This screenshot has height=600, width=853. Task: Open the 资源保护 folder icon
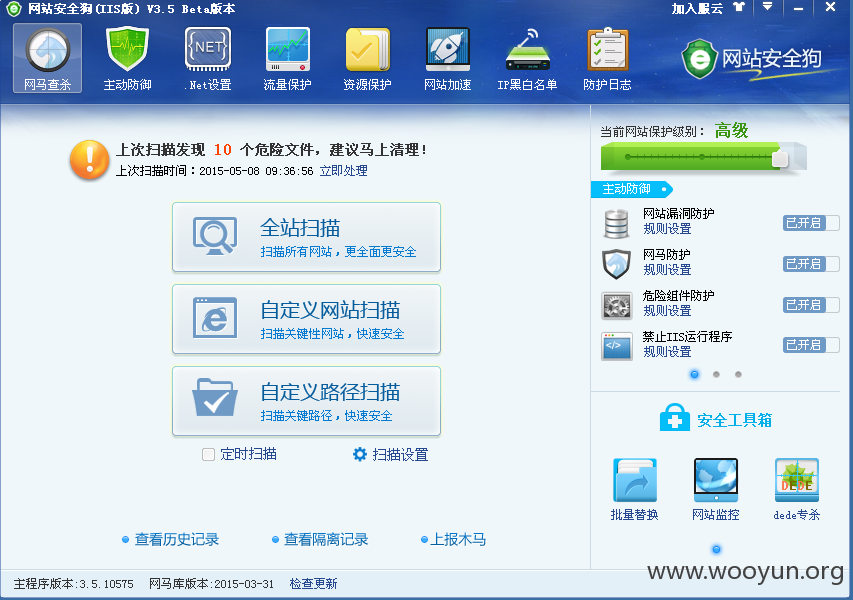click(368, 50)
